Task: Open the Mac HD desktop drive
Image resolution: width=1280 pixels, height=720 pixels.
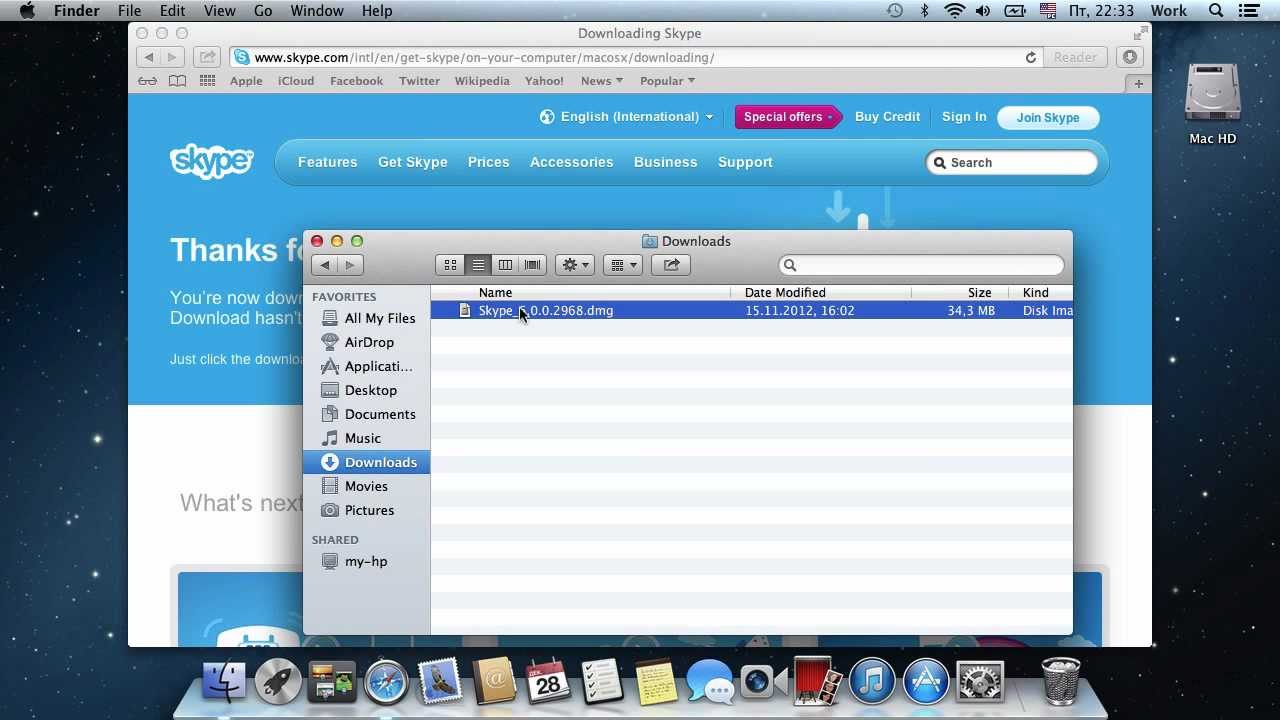Action: tap(1213, 103)
